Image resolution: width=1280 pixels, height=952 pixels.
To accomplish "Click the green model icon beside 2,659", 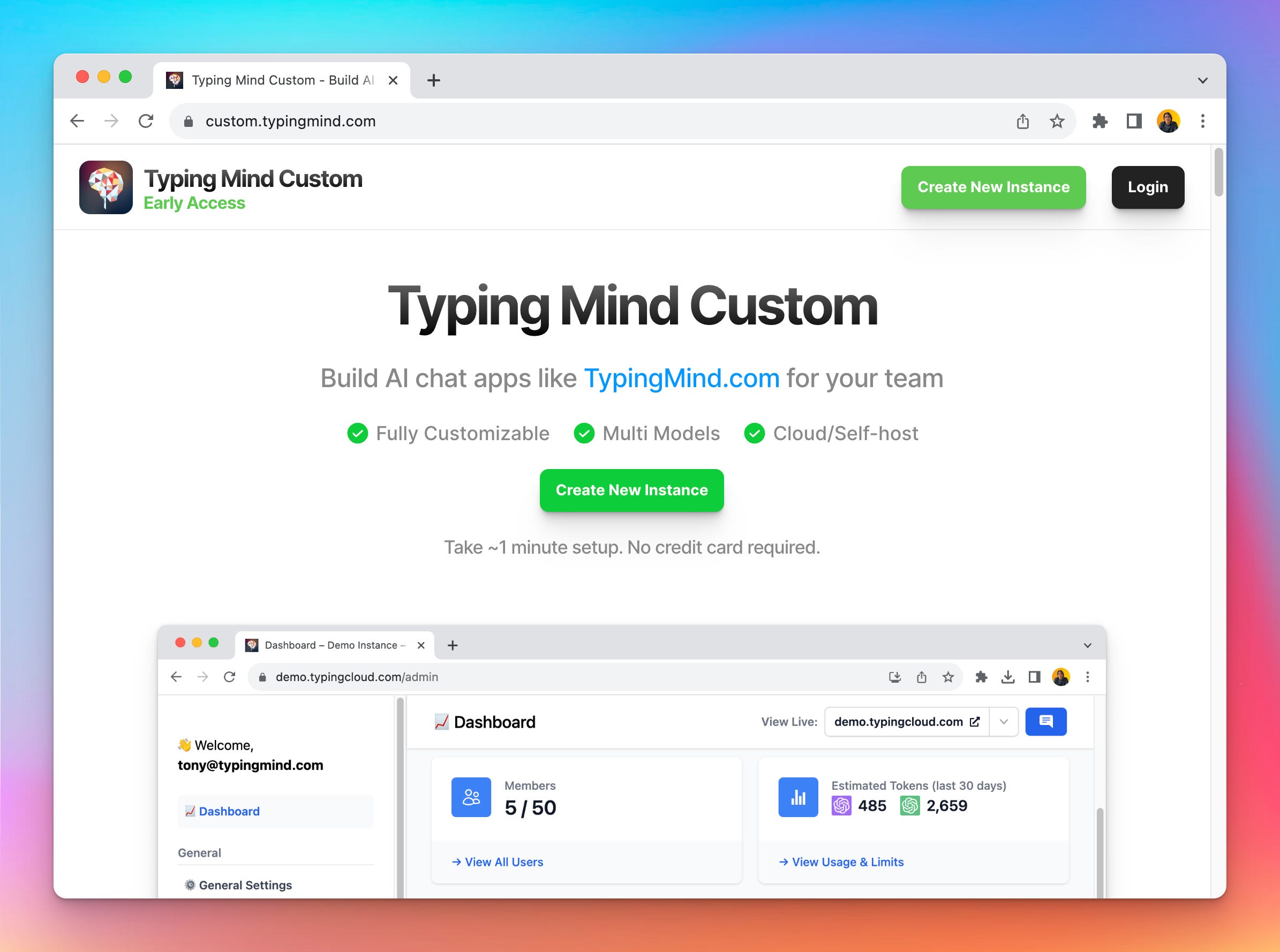I will click(x=910, y=806).
